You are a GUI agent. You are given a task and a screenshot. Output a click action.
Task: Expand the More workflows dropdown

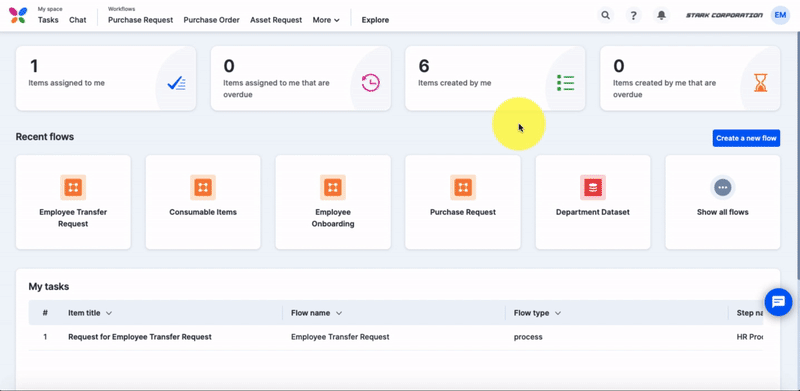click(x=326, y=20)
